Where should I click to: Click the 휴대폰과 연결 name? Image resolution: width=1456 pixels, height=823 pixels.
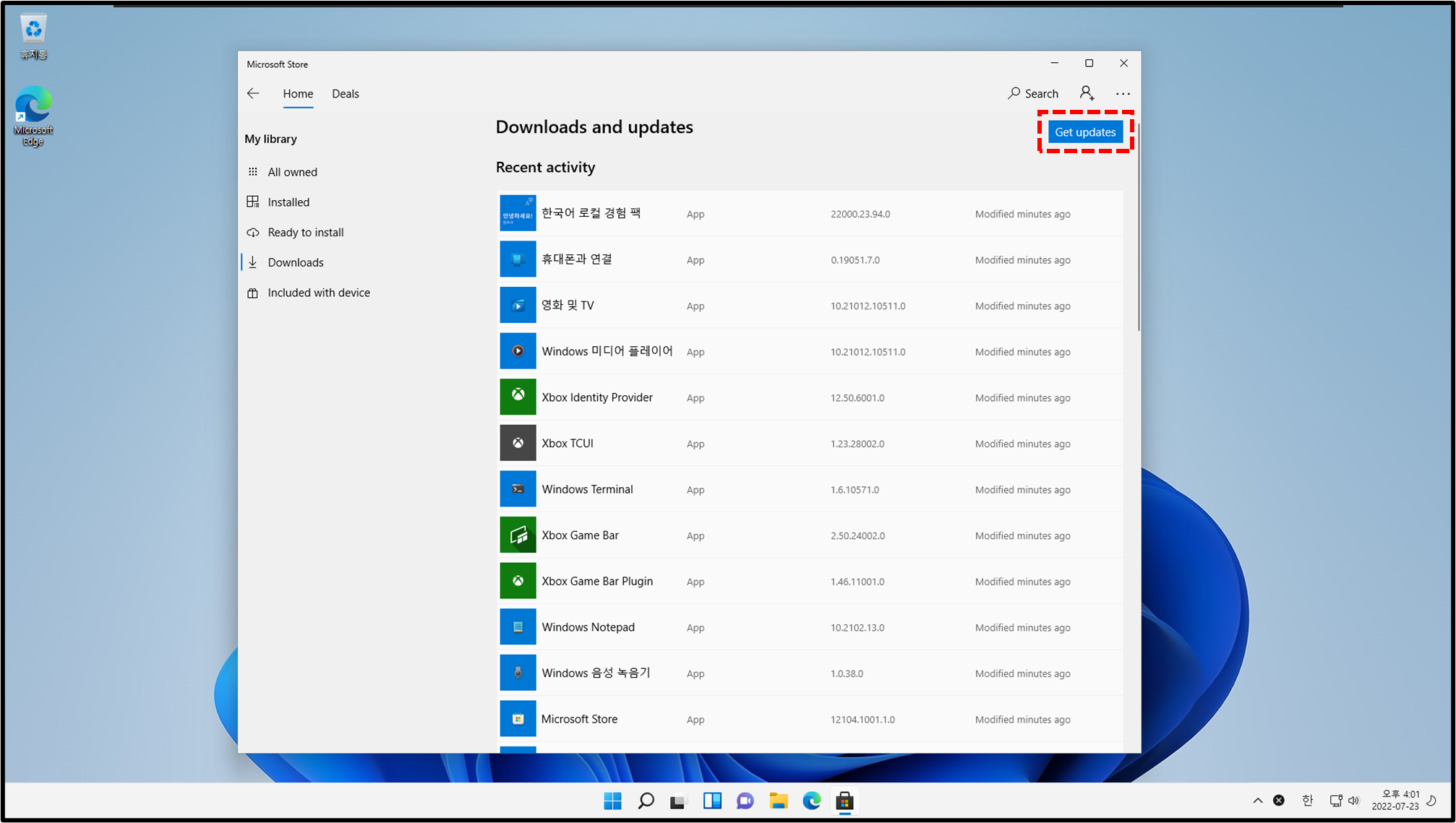pyautogui.click(x=577, y=259)
